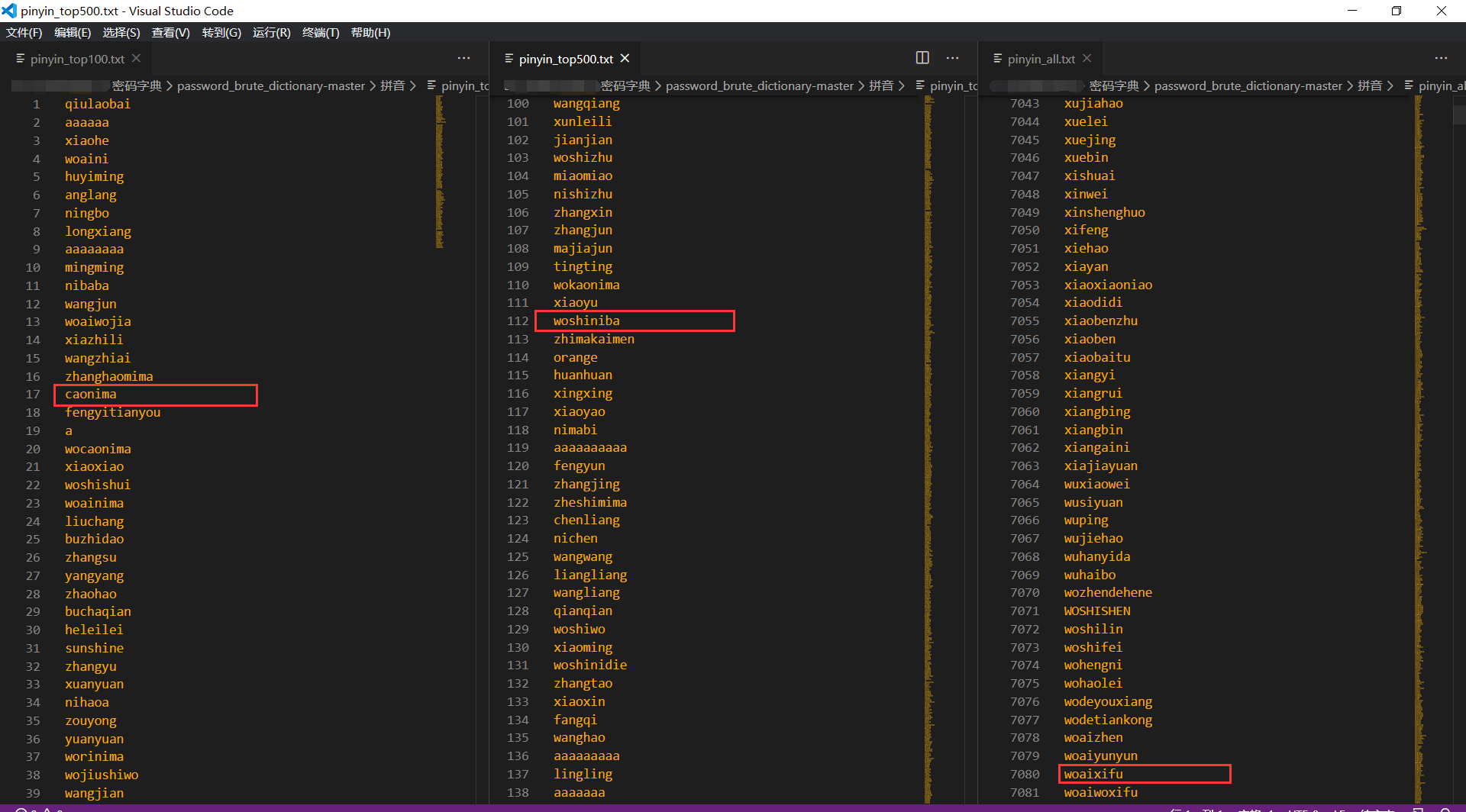Open more actions in the pinyin_top500 editor group
Screen dimensions: 1466x812
click(x=952, y=58)
